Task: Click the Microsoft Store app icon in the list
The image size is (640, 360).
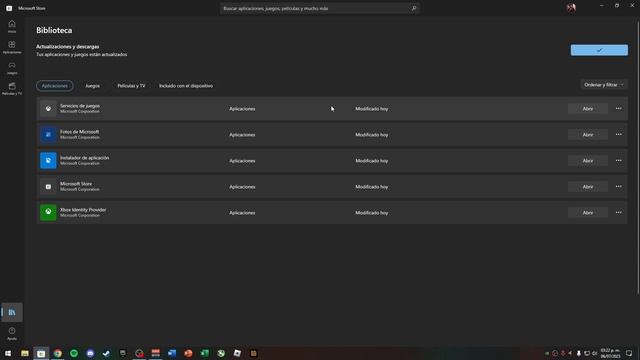Action: coord(48,187)
